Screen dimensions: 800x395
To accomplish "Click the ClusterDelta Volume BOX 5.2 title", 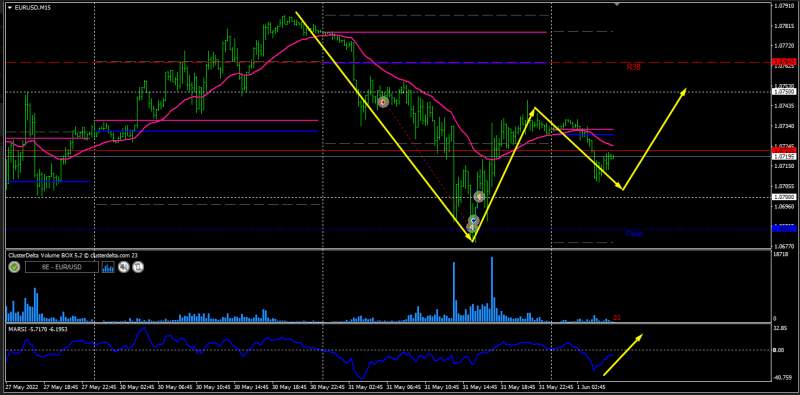I will [43, 255].
